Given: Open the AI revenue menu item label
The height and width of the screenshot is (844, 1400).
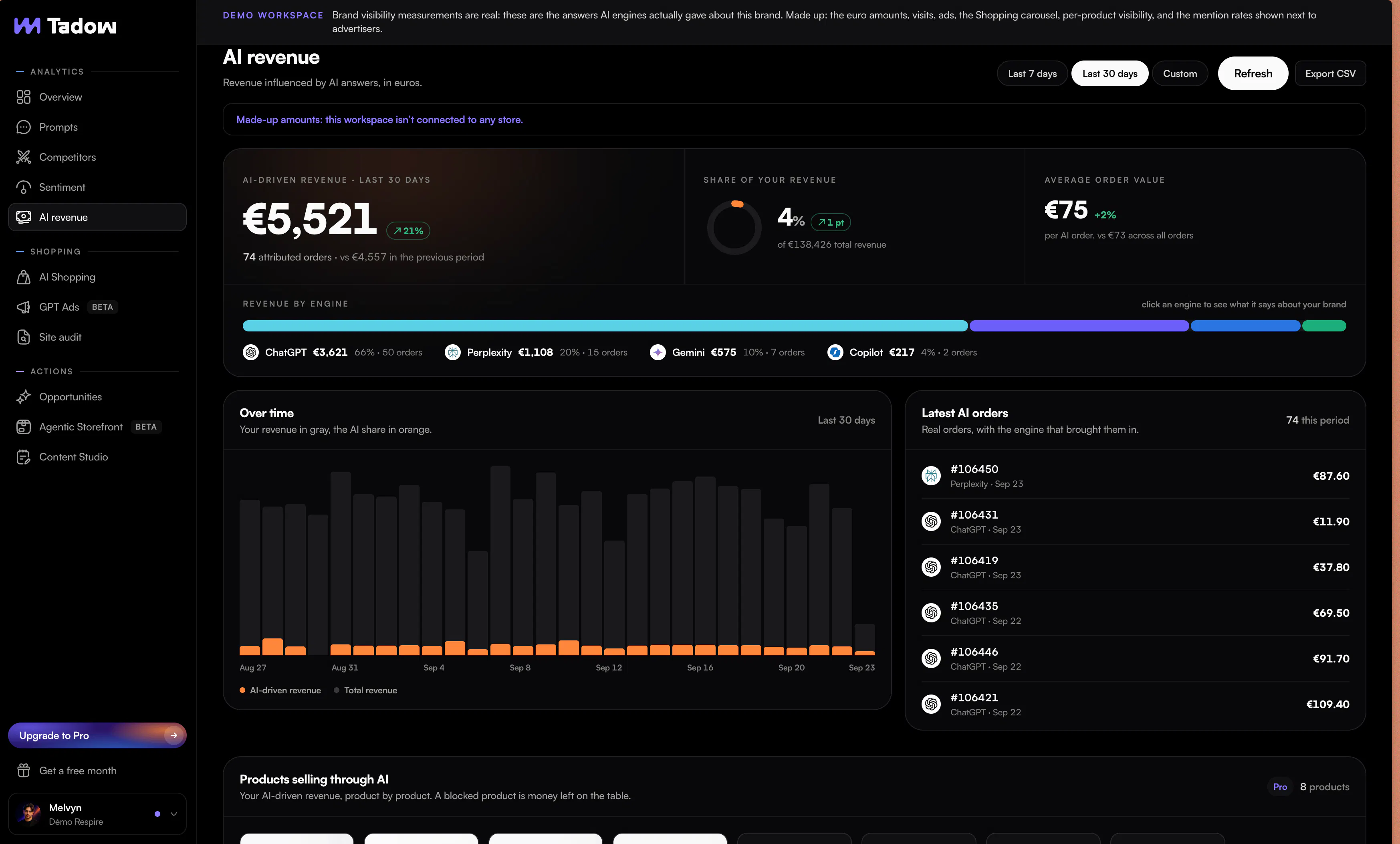Looking at the screenshot, I should coord(64,217).
